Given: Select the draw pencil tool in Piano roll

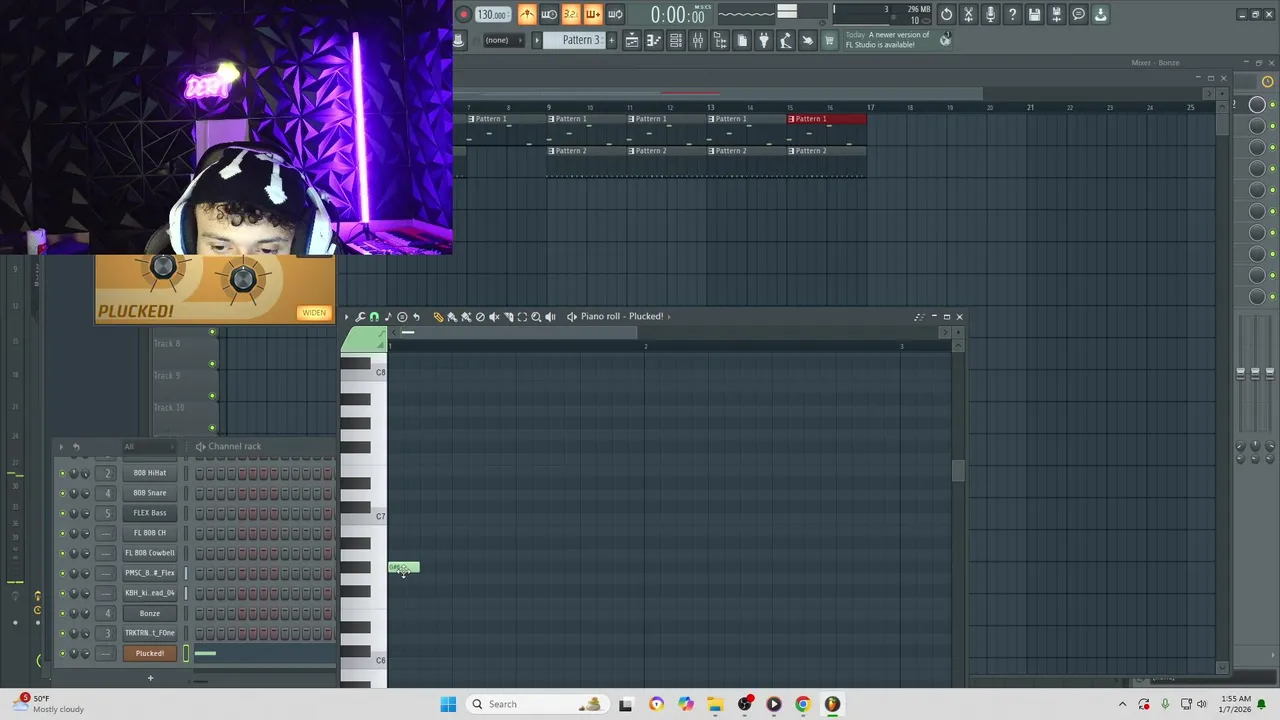Looking at the screenshot, I should [x=438, y=317].
